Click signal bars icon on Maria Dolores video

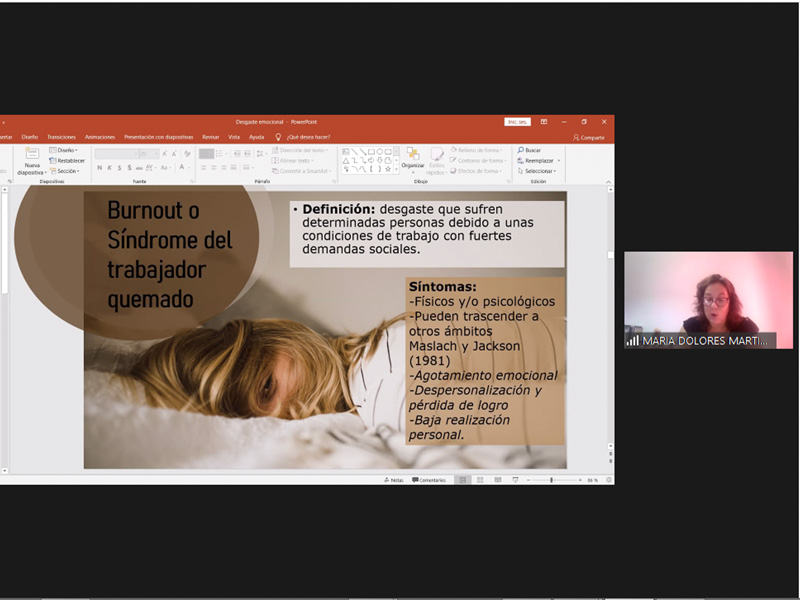pyautogui.click(x=633, y=341)
